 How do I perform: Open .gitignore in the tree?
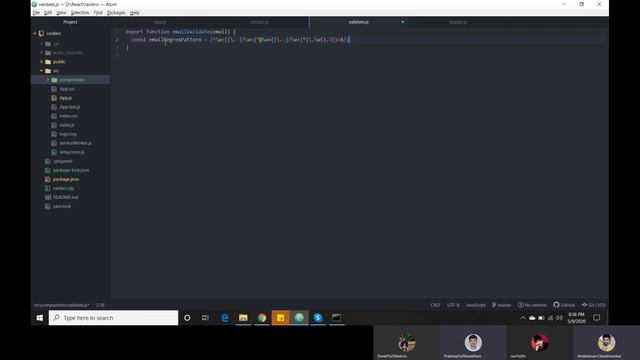click(x=63, y=161)
